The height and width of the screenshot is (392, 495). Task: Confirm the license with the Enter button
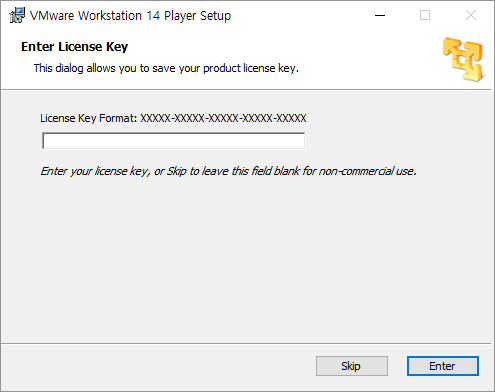(x=443, y=366)
